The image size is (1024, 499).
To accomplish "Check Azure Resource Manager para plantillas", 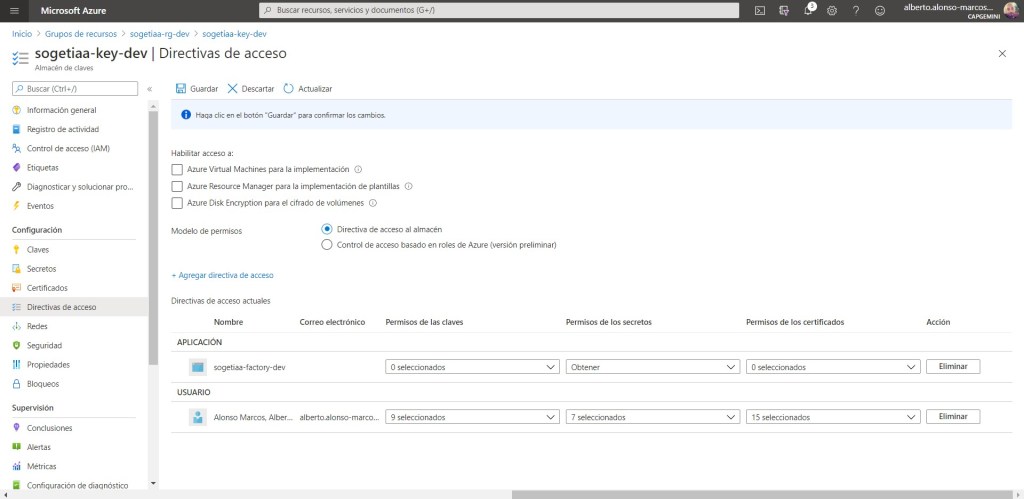I will pos(178,186).
